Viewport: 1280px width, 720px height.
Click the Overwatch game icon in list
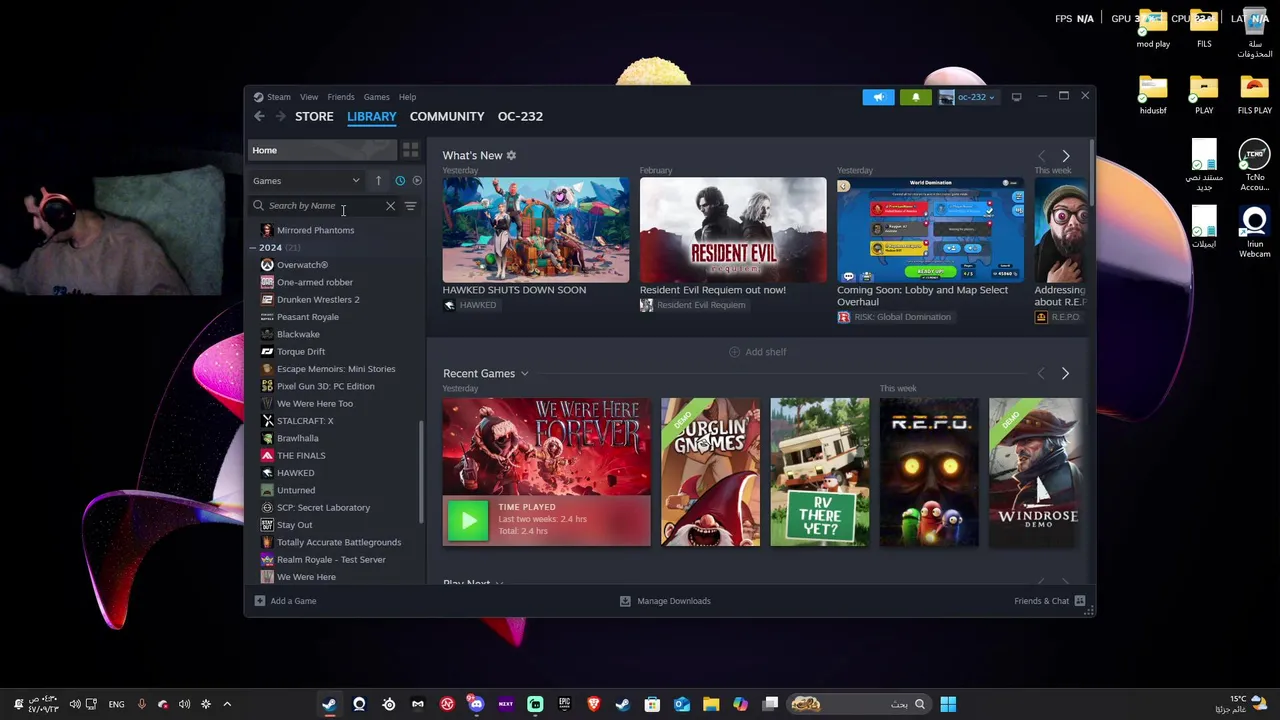tap(267, 265)
